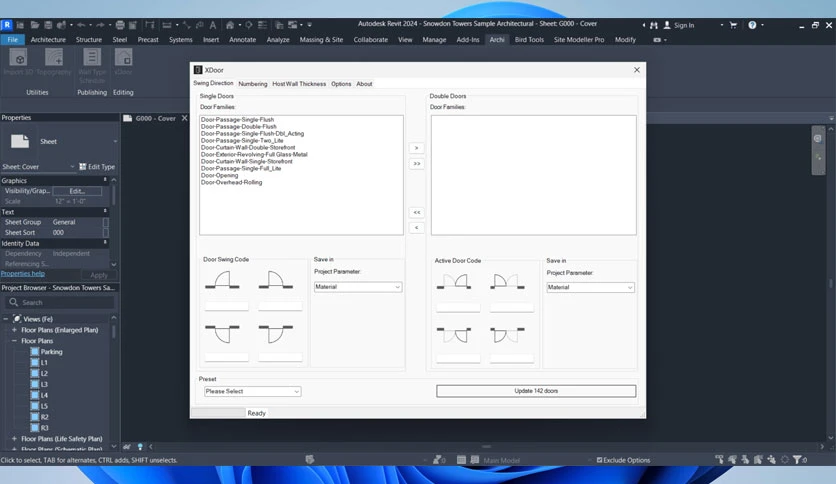Image resolution: width=836 pixels, height=484 pixels.
Task: Open the Preset Please Select dropdown
Action: coord(253,391)
